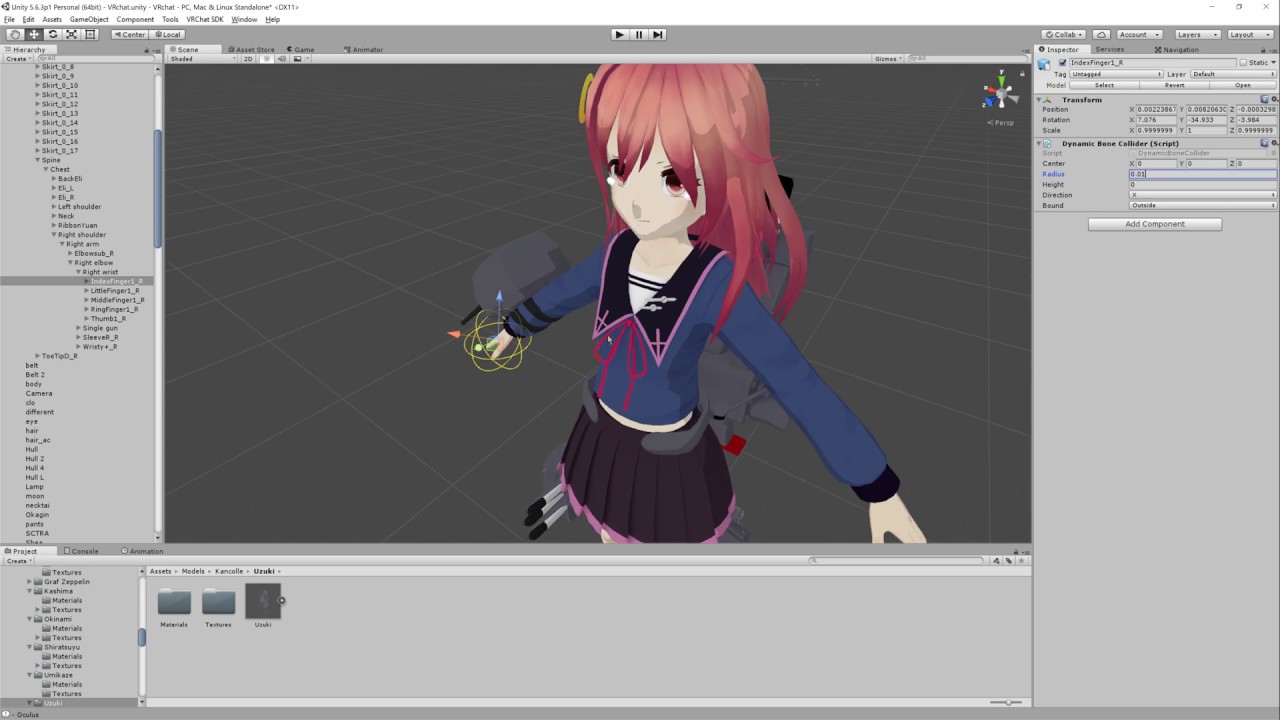Viewport: 1280px width, 720px height.
Task: Select the Scale tool in toolbar
Action: coord(71,34)
